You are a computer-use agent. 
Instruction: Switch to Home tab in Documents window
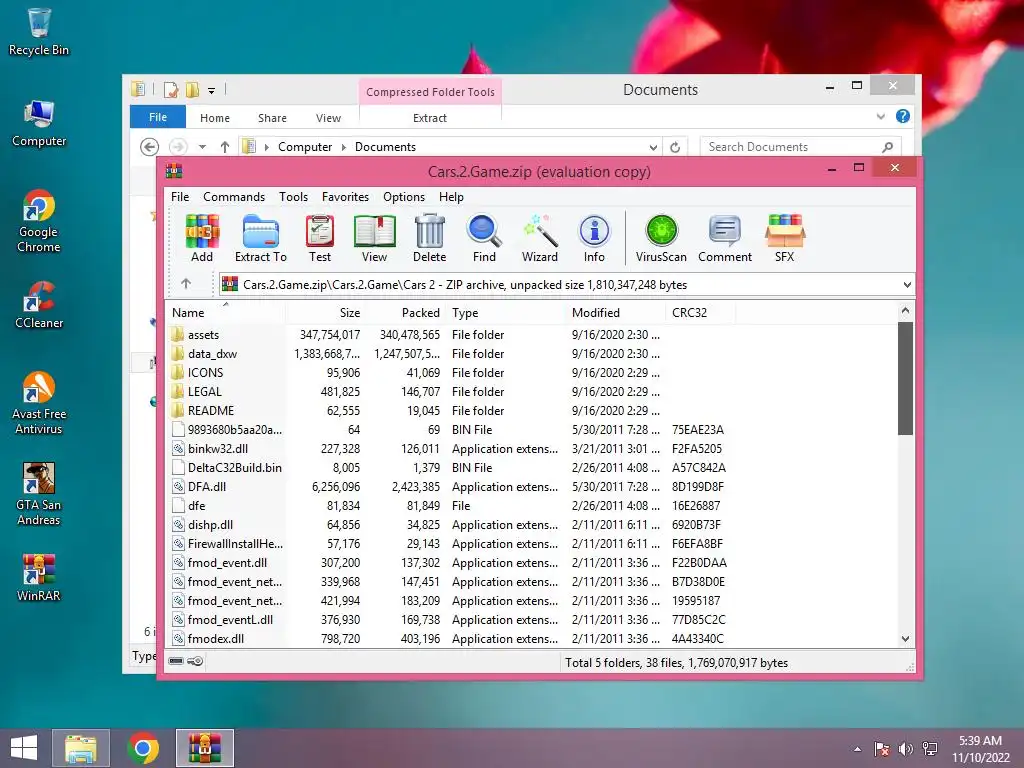215,118
